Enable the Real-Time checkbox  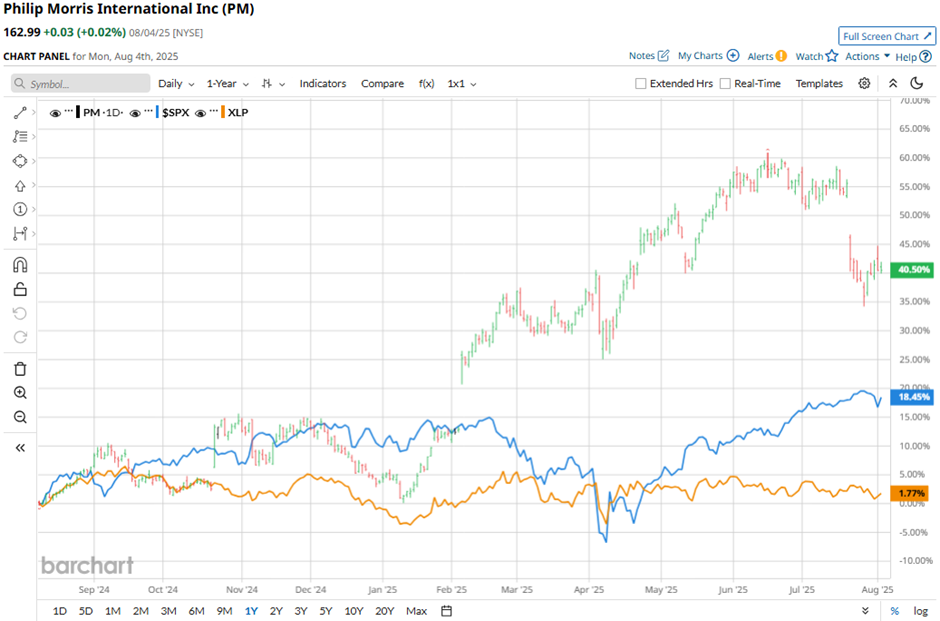(725, 83)
